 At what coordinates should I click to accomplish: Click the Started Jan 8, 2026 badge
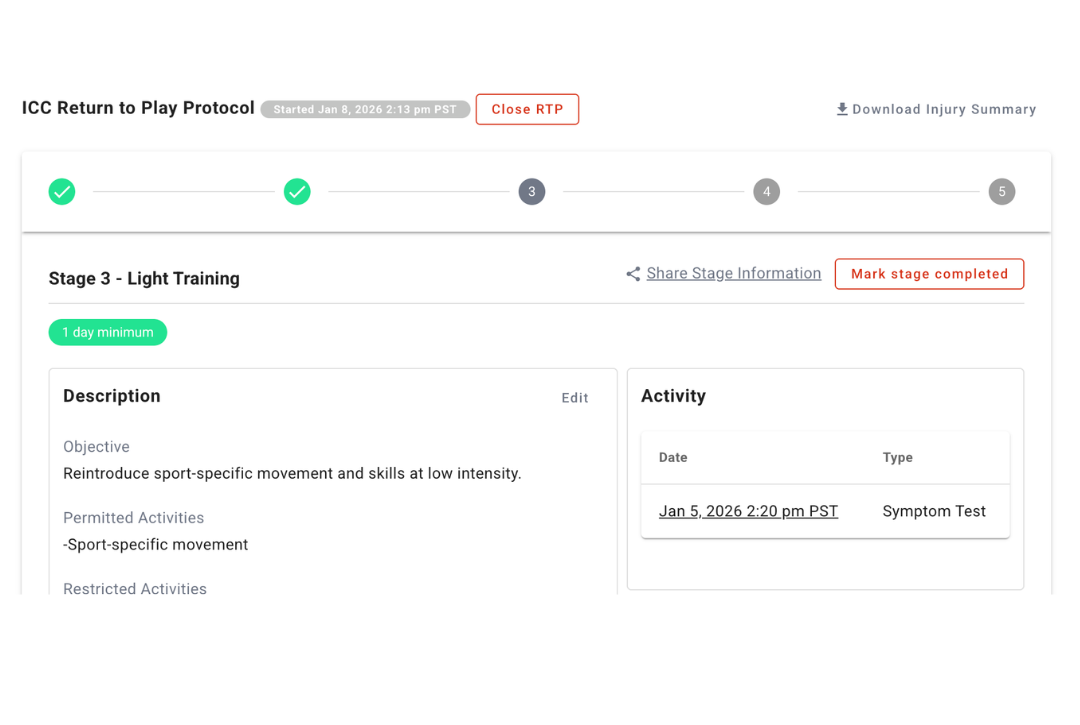pyautogui.click(x=365, y=110)
